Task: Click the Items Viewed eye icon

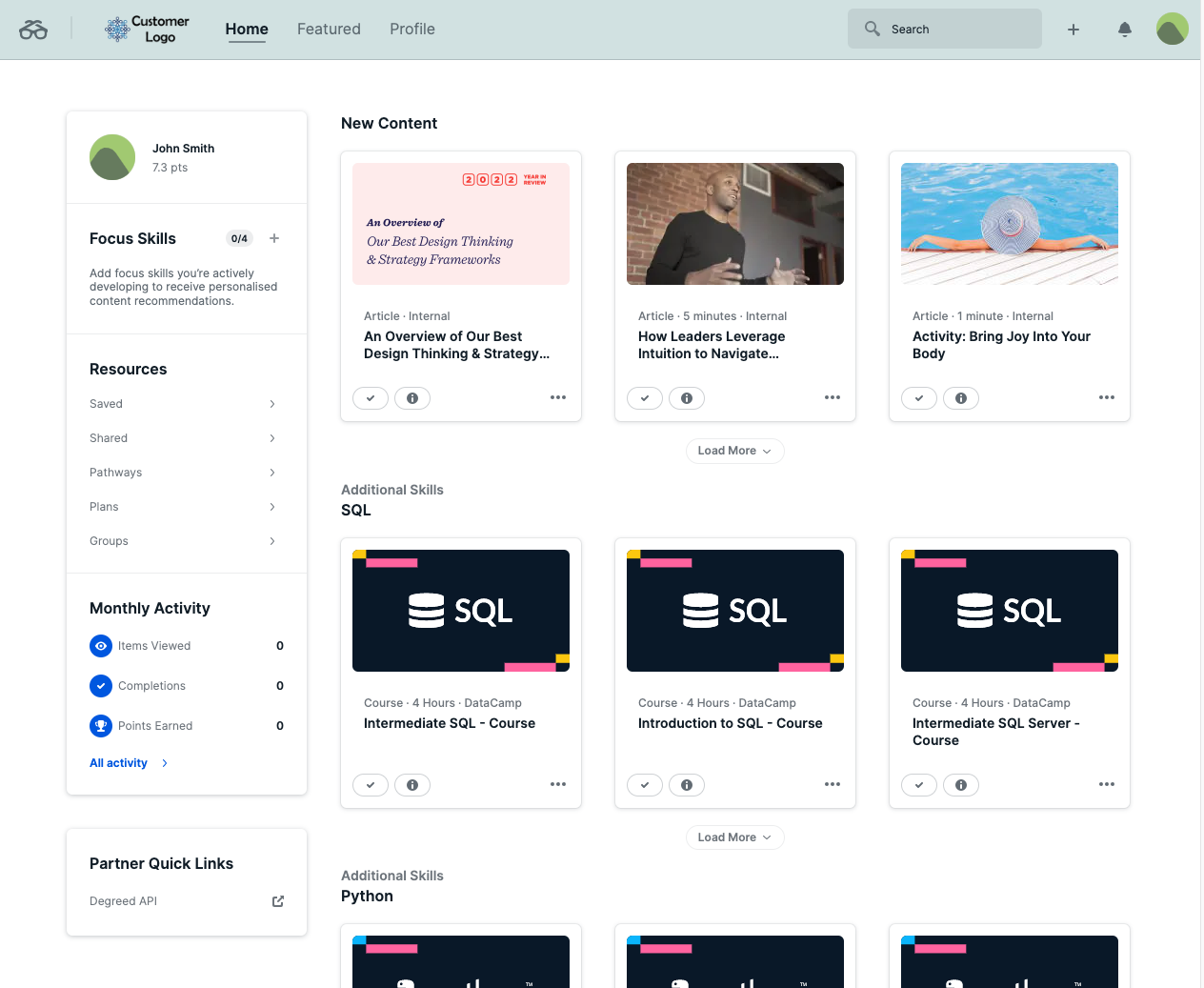Action: coord(101,646)
